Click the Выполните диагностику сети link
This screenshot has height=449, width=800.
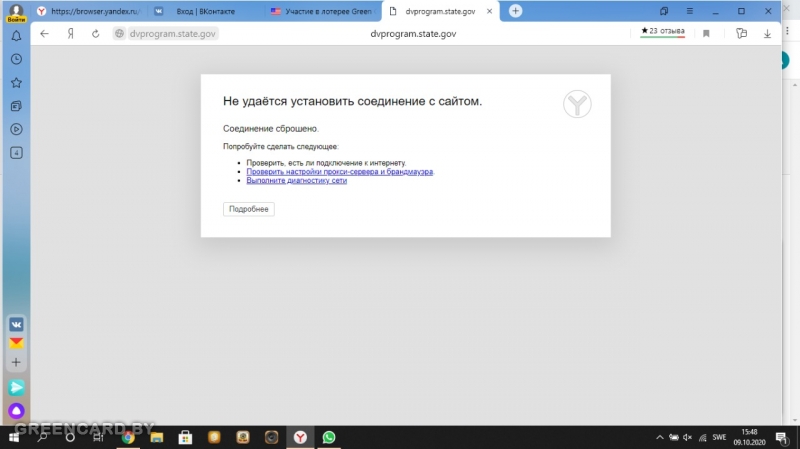pos(296,180)
